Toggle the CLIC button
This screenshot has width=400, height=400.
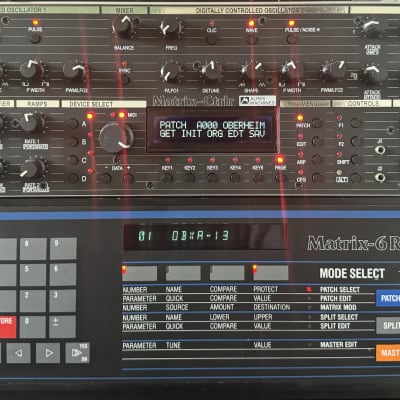pyautogui.click(x=211, y=40)
